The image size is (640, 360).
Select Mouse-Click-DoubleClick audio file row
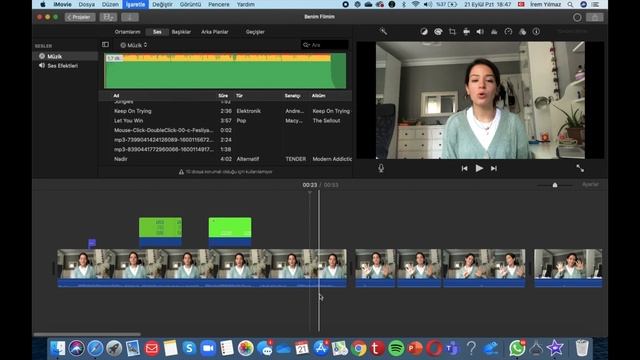(x=226, y=130)
